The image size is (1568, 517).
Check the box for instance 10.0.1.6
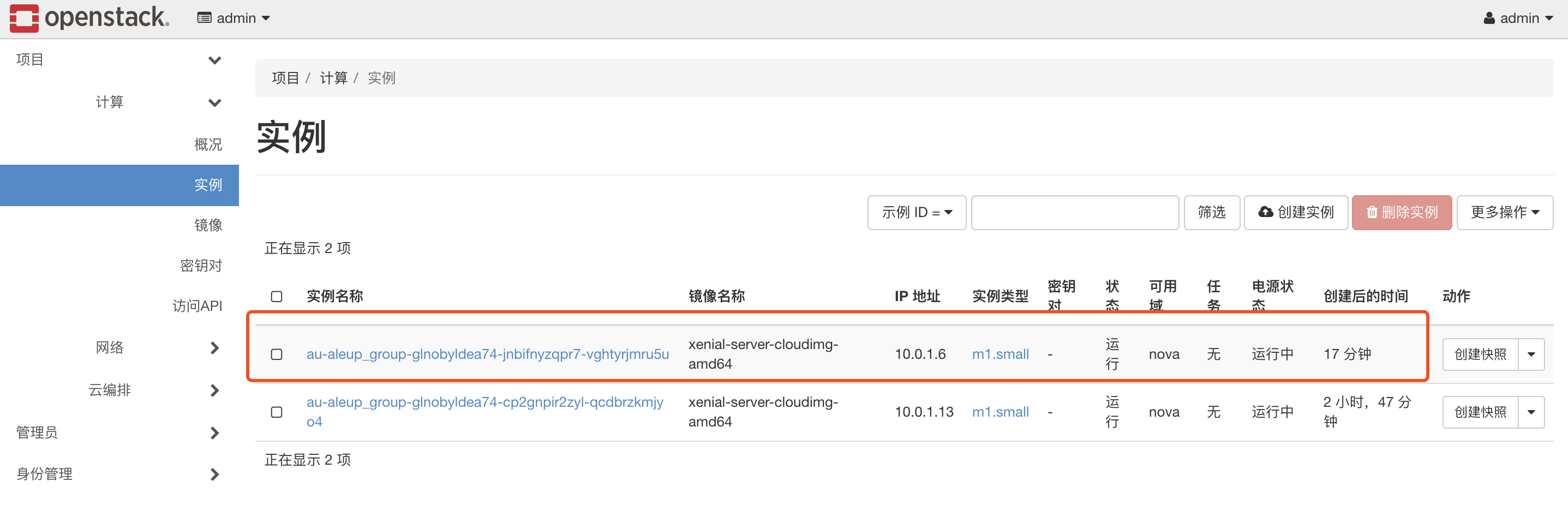(277, 354)
